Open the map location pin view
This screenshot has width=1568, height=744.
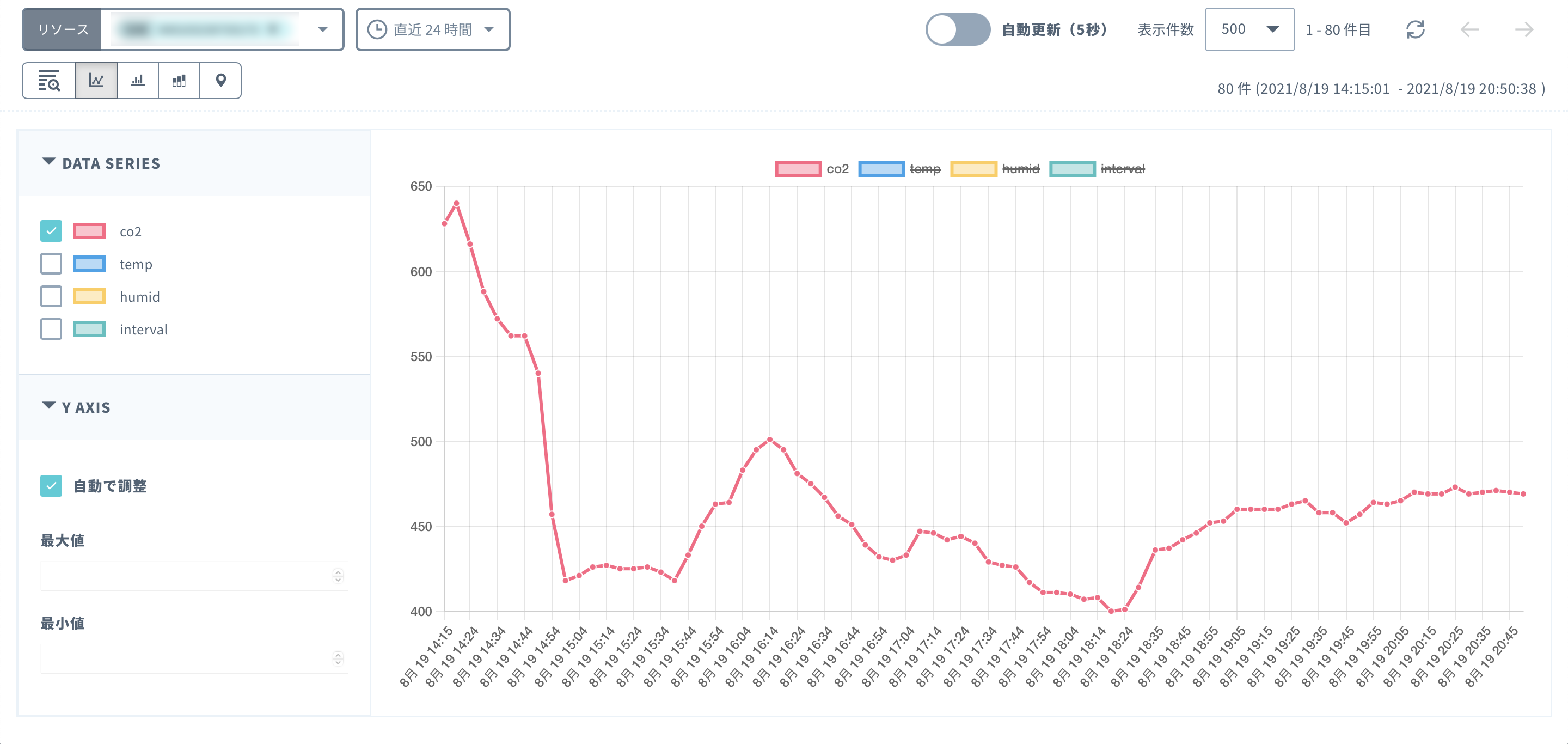(221, 81)
